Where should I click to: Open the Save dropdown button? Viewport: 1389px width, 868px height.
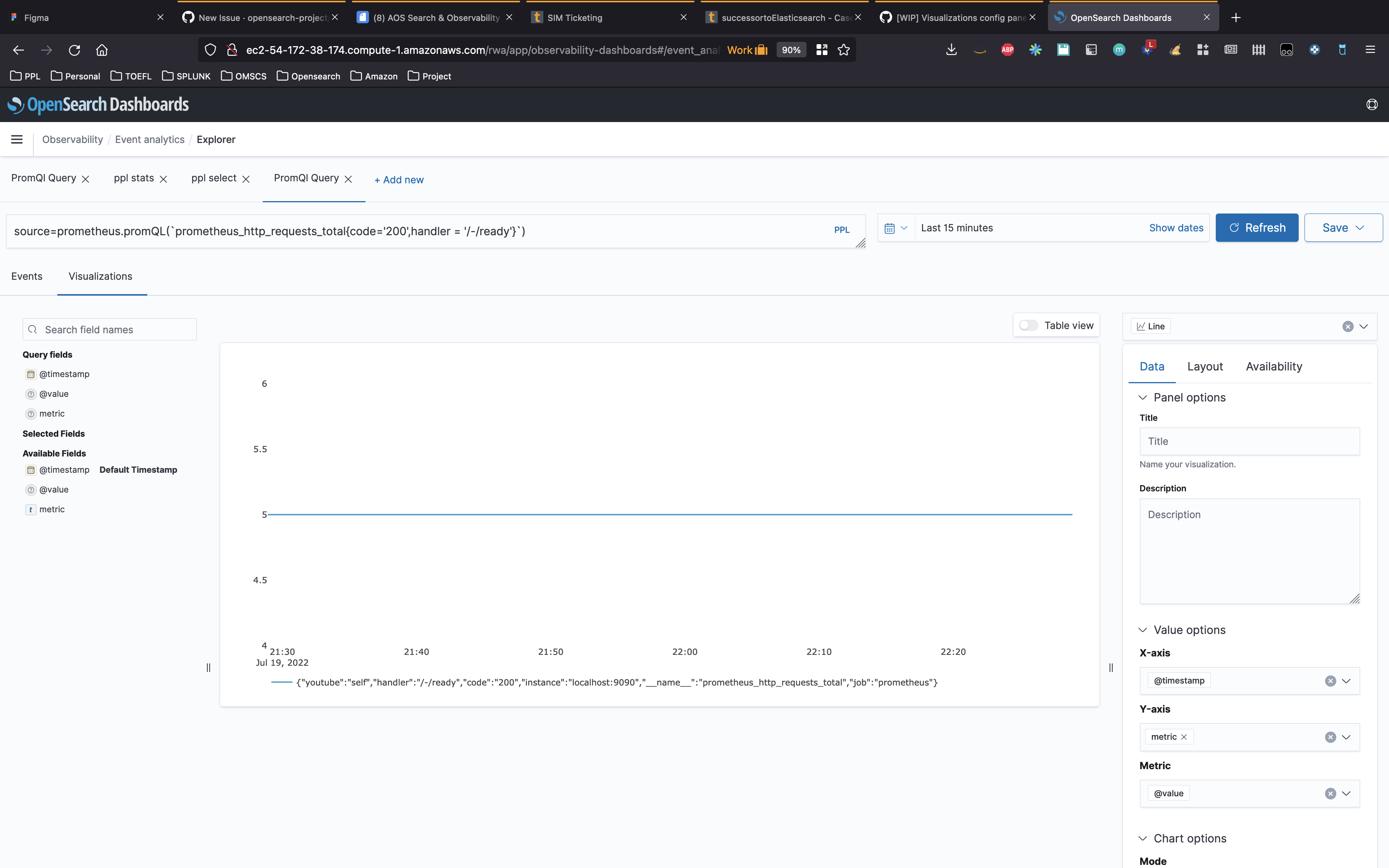click(1343, 228)
